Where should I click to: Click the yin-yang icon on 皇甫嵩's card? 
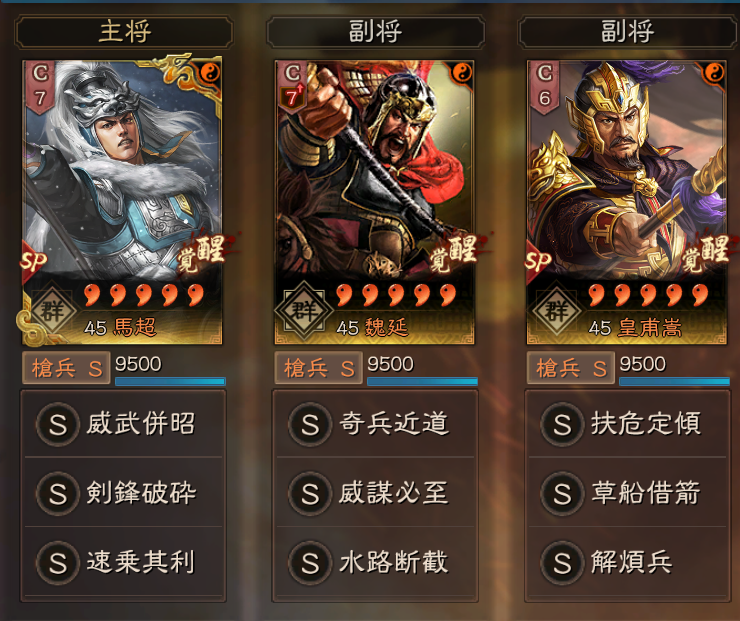pyautogui.click(x=714, y=73)
